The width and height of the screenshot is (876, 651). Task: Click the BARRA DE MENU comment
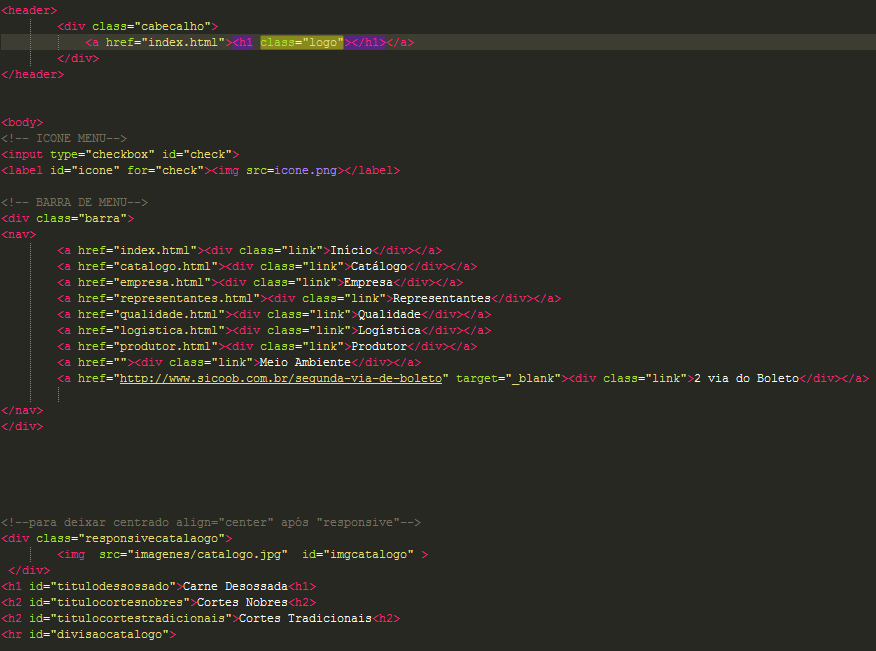pos(74,202)
